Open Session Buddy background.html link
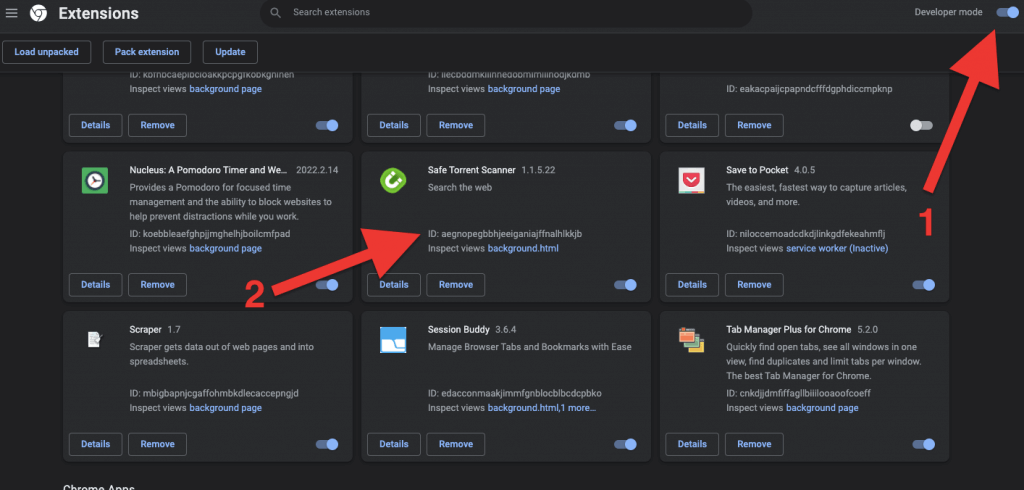Viewport: 1024px width, 490px height. tap(522, 408)
